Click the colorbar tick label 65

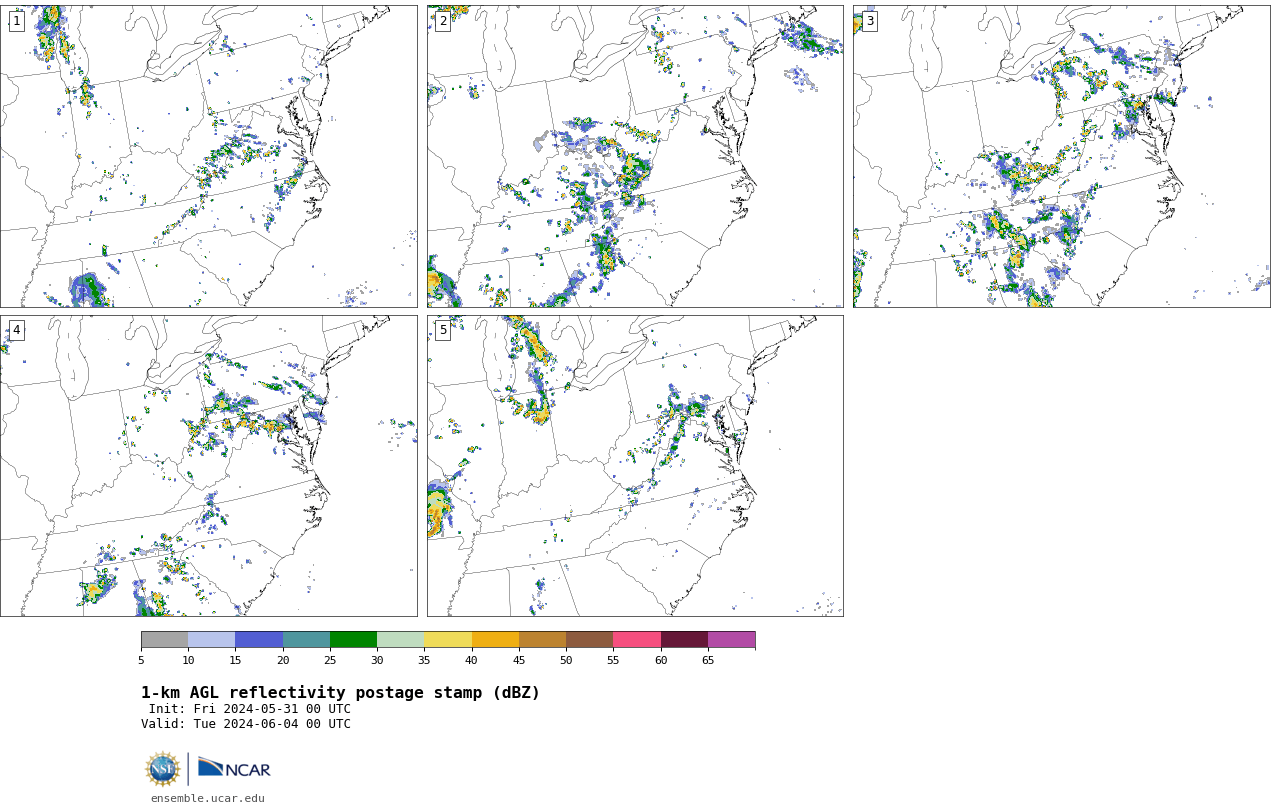708,660
